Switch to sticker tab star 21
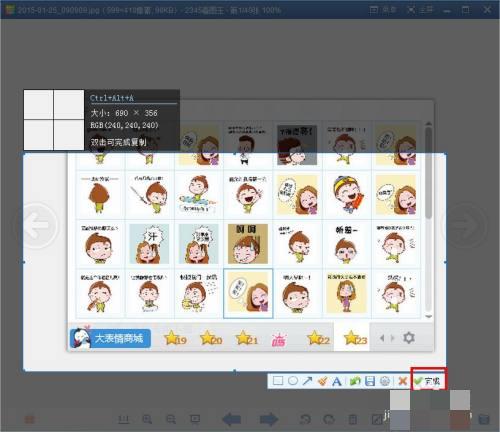 tap(247, 338)
